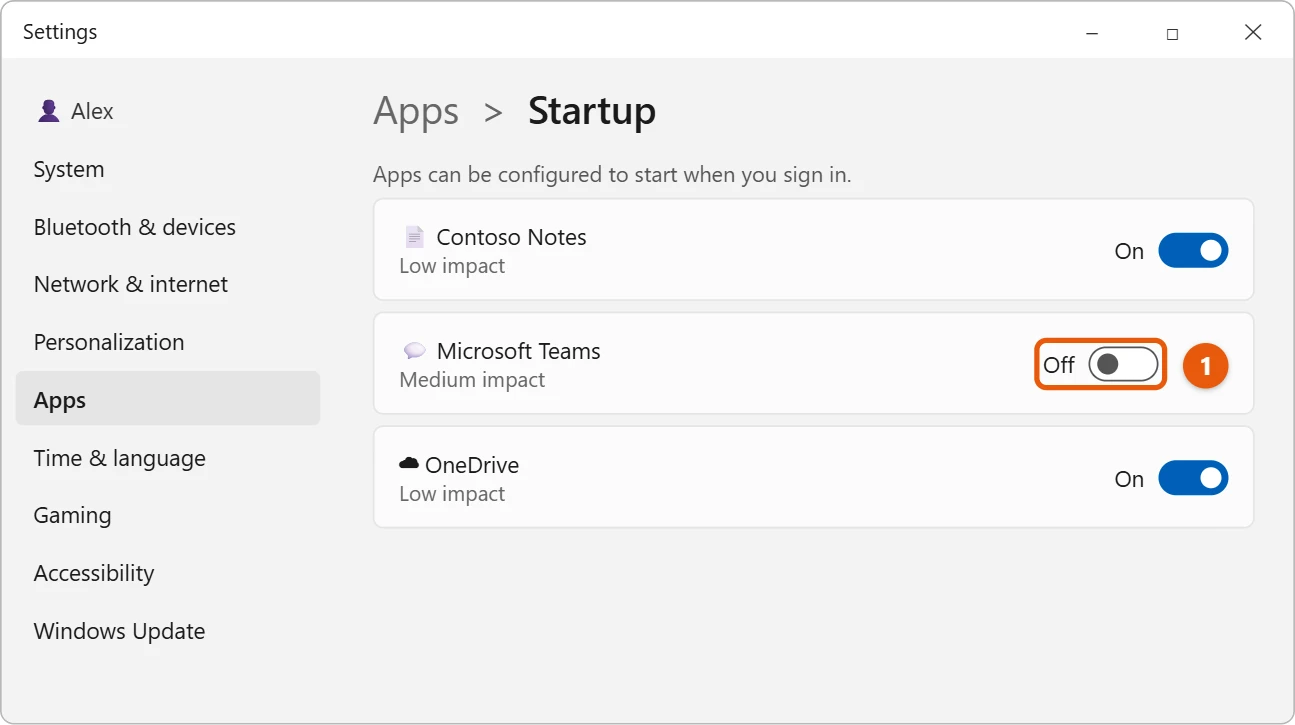Viewport: 1295px width, 725px height.
Task: Enable the Microsoft Teams startup toggle
Action: pos(1123,365)
